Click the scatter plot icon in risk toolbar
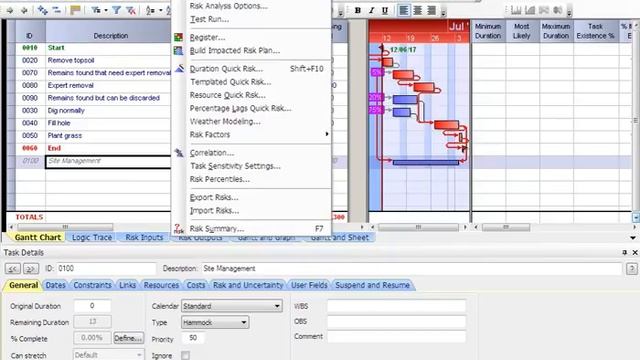Image resolution: width=640 pixels, height=360 pixels. 558,10
